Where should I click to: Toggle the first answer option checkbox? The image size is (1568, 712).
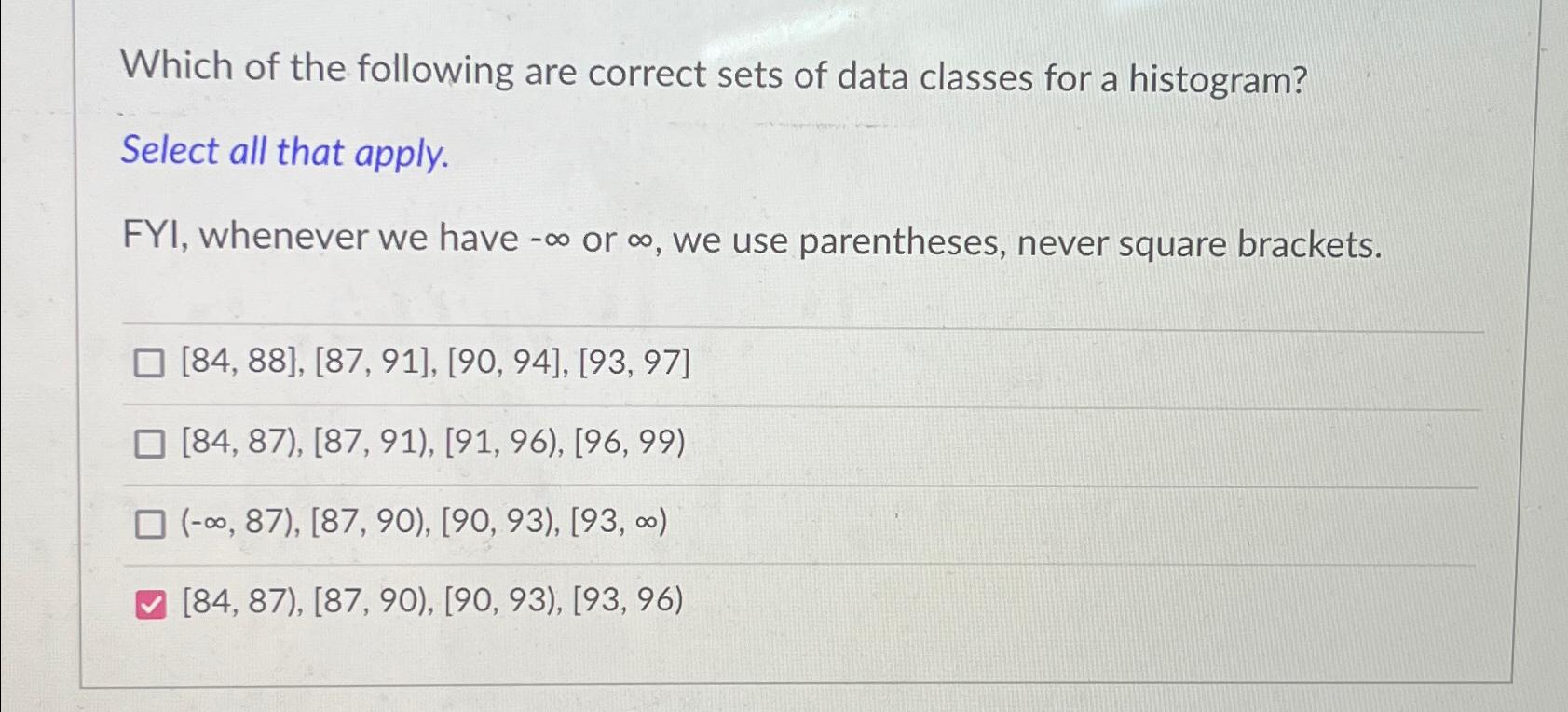149,365
